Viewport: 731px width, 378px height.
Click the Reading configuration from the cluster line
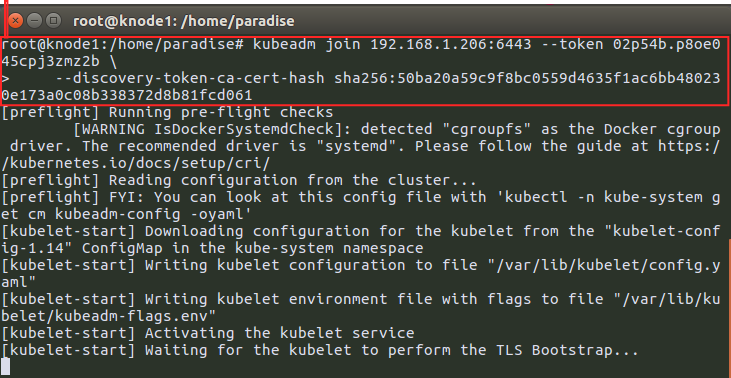click(239, 180)
